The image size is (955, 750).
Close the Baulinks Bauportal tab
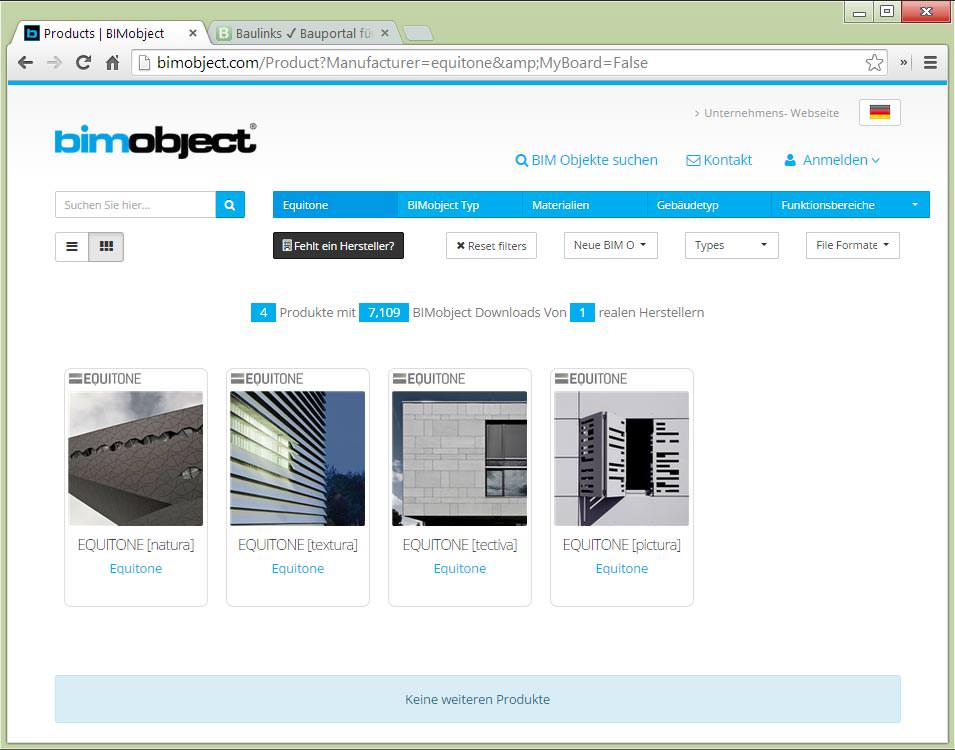385,33
